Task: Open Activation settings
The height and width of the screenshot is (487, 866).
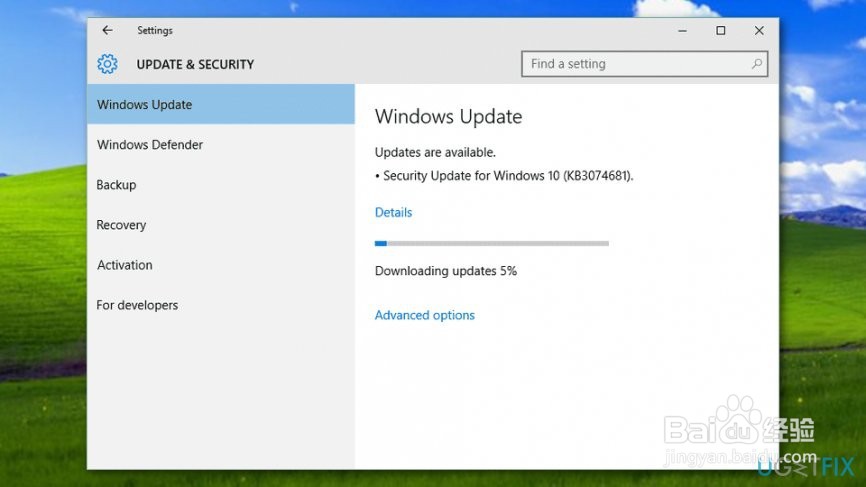Action: point(221,265)
